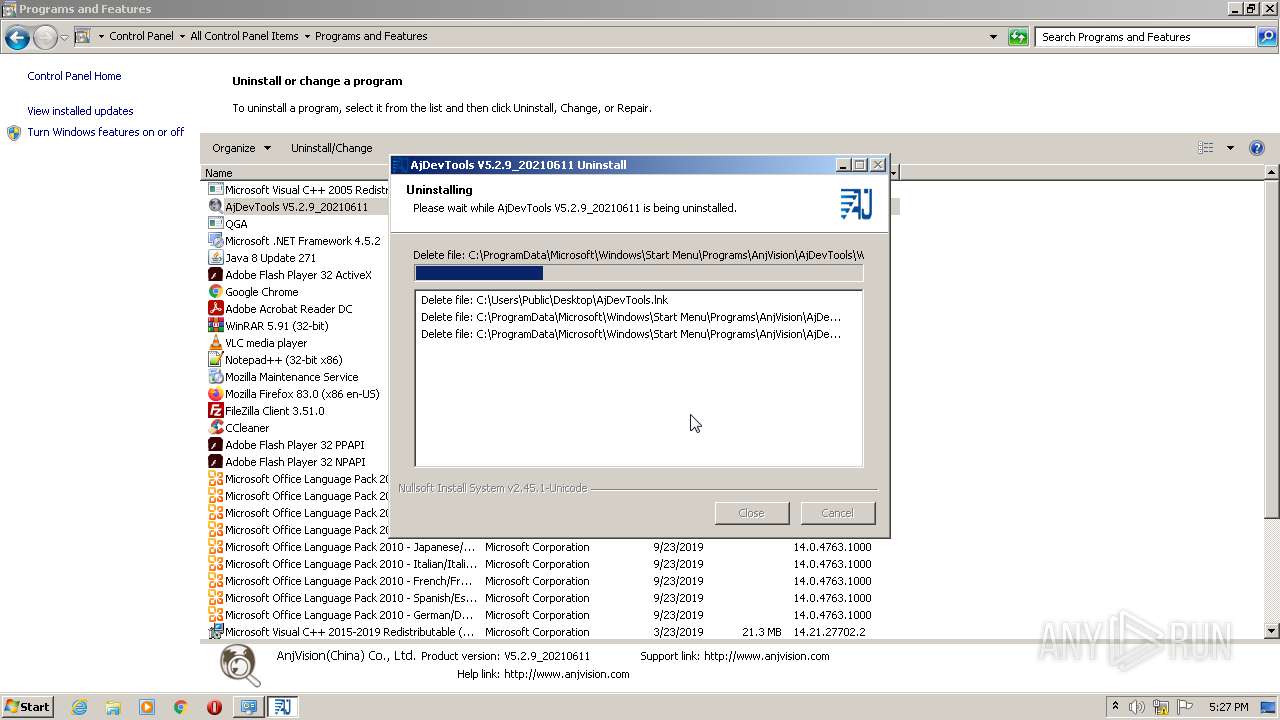Image resolution: width=1280 pixels, height=720 pixels.
Task: Select Adobe Acrobat Reader DC entry
Action: tap(288, 309)
